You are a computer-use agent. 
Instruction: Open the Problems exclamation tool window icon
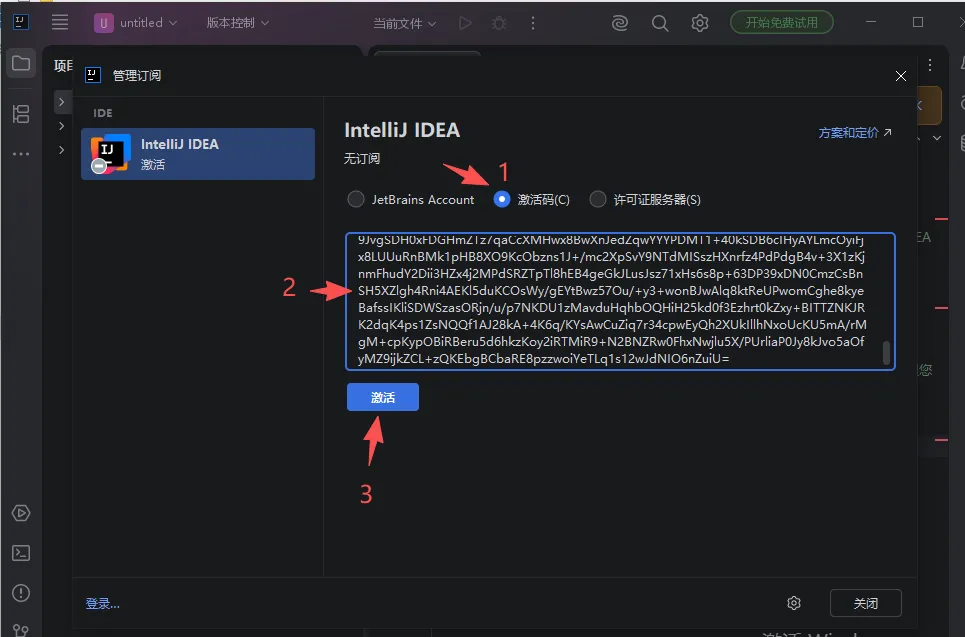[x=21, y=593]
